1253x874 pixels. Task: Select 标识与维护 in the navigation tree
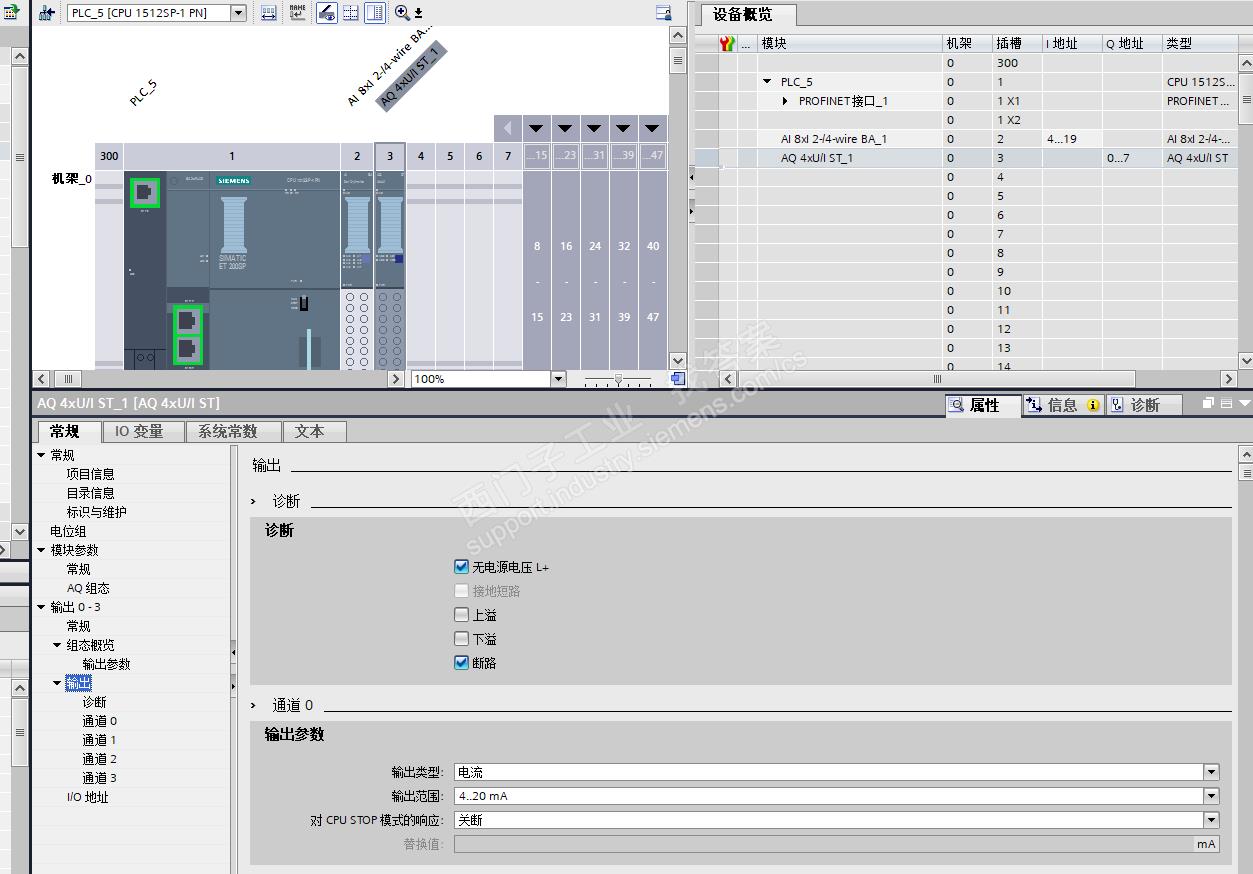[97, 512]
